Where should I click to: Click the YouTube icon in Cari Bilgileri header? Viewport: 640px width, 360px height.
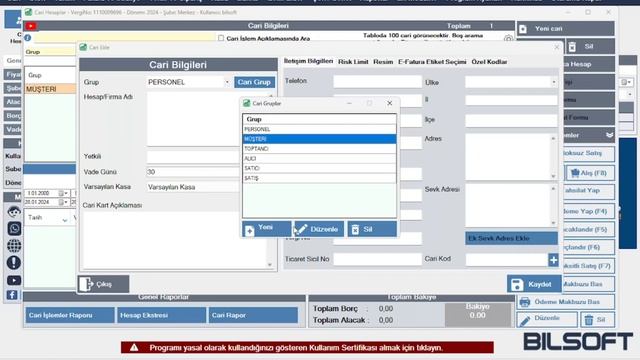coord(31,26)
